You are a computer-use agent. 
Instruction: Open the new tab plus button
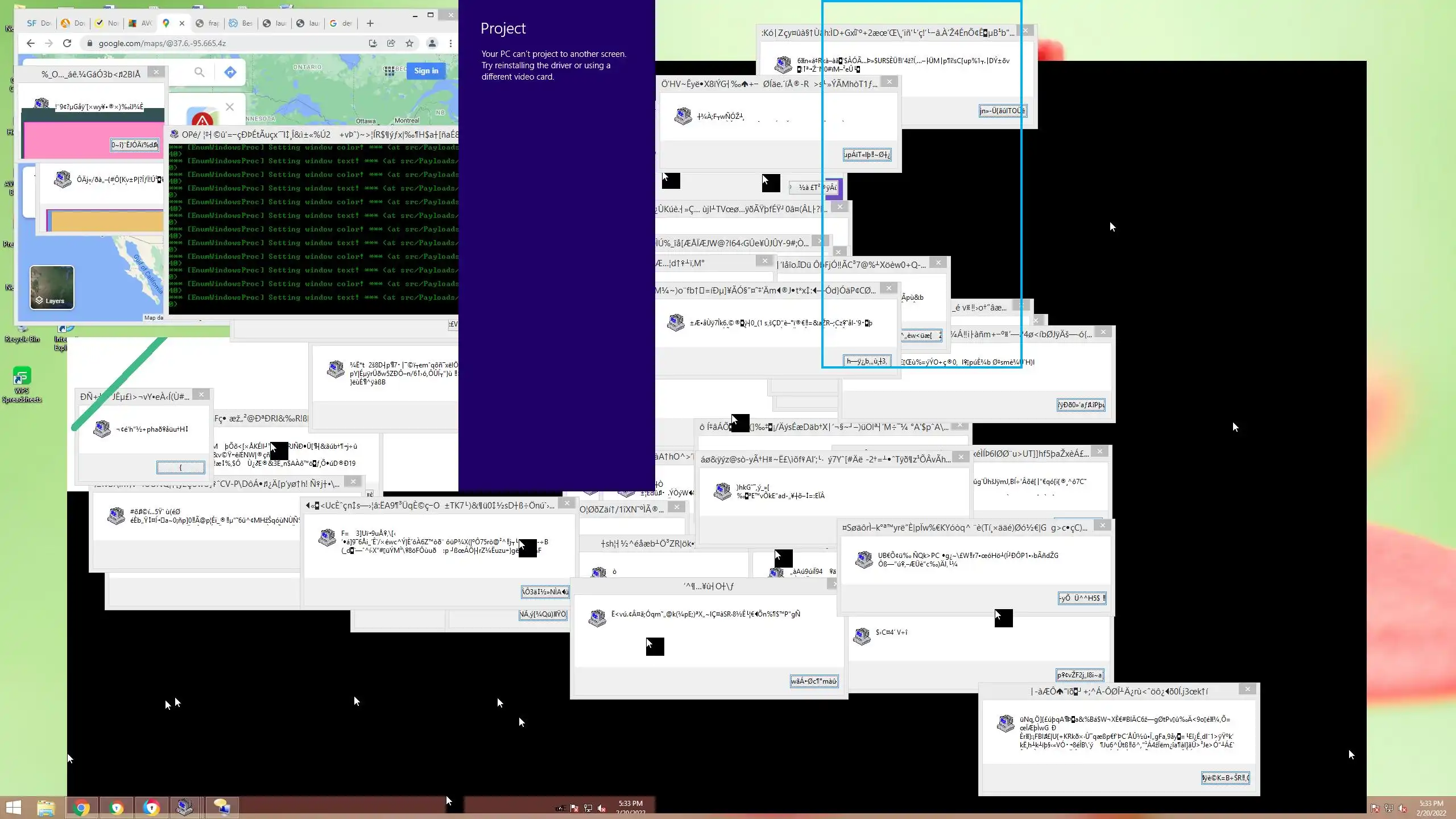[370, 23]
